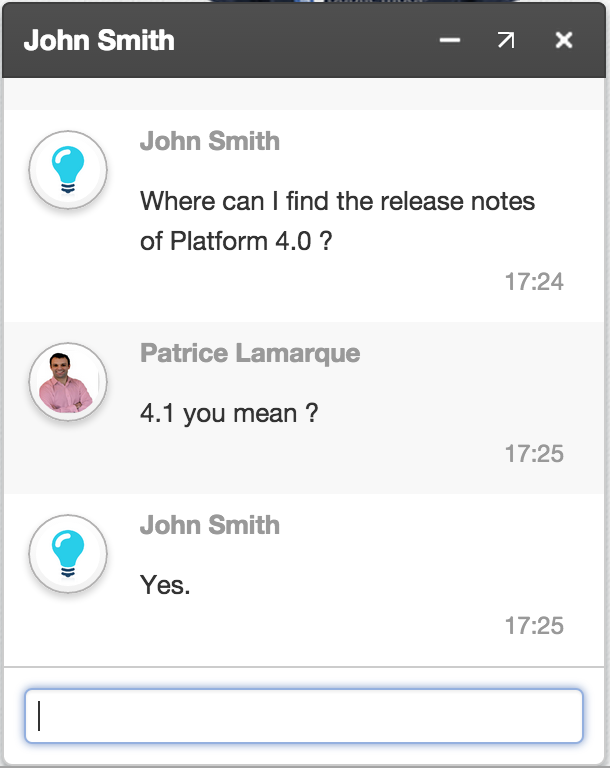Image resolution: width=610 pixels, height=768 pixels.
Task: Pop out chat using arrow icon
Action: click(x=506, y=40)
